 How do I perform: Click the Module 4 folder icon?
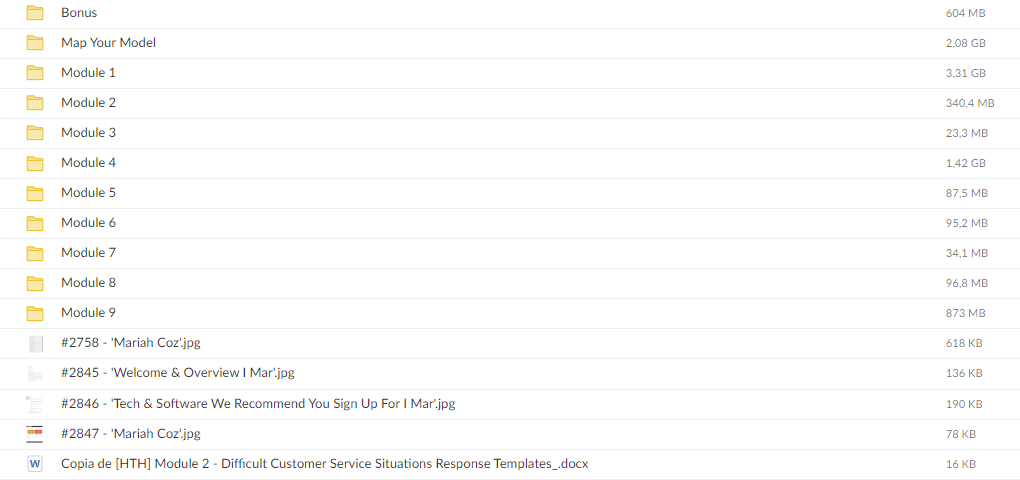pyautogui.click(x=35, y=163)
